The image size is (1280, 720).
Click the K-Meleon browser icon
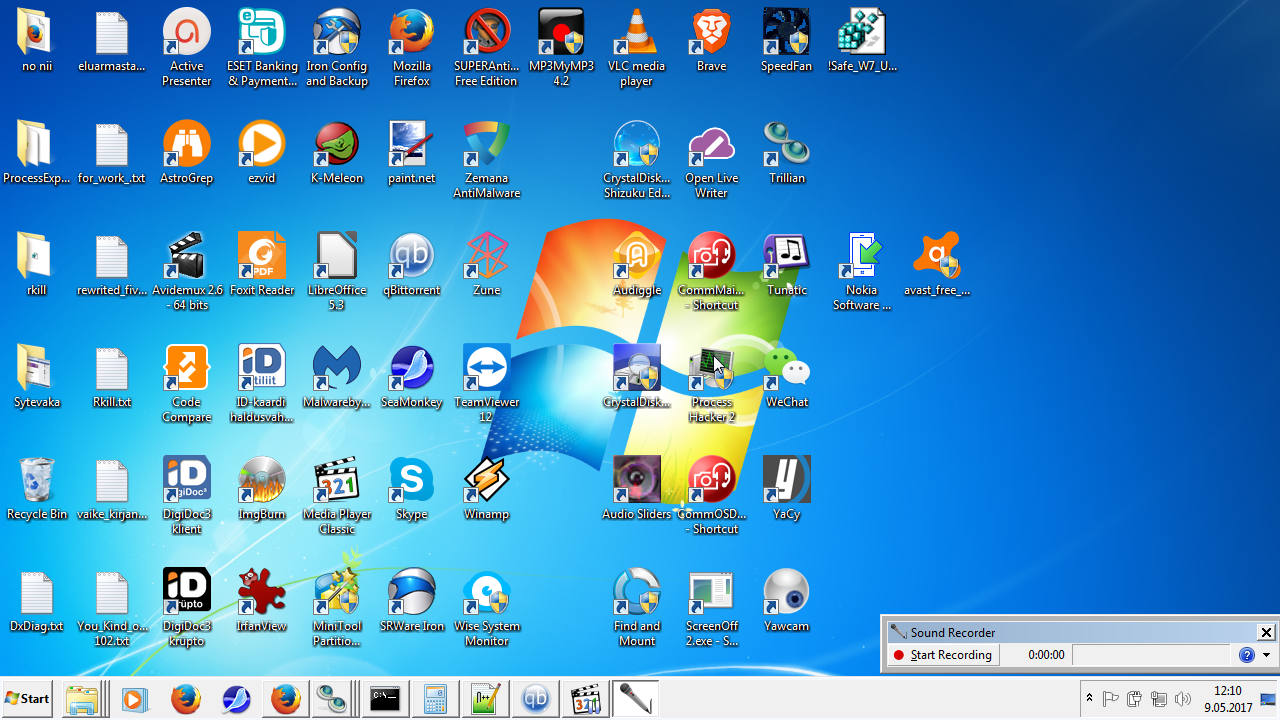click(x=337, y=153)
